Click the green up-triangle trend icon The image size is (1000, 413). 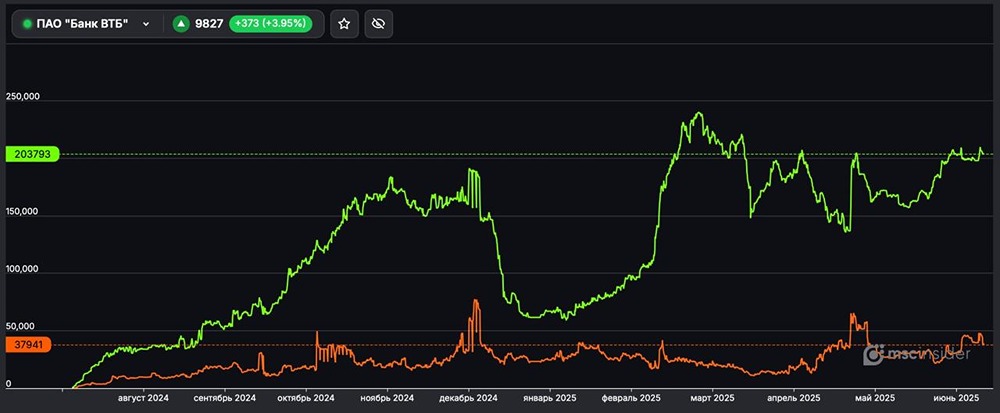click(181, 24)
